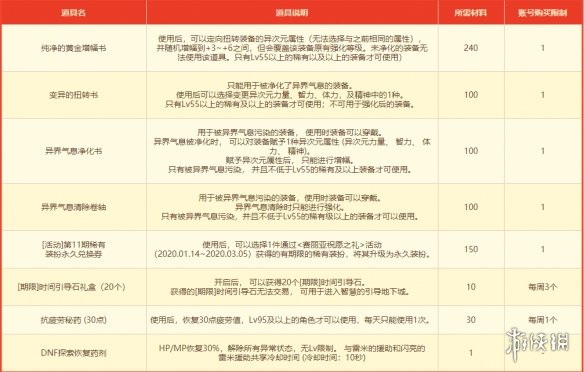This screenshot has width=584, height=372.
Task: Click the 道具名 column header
Action: pyautogui.click(x=73, y=12)
